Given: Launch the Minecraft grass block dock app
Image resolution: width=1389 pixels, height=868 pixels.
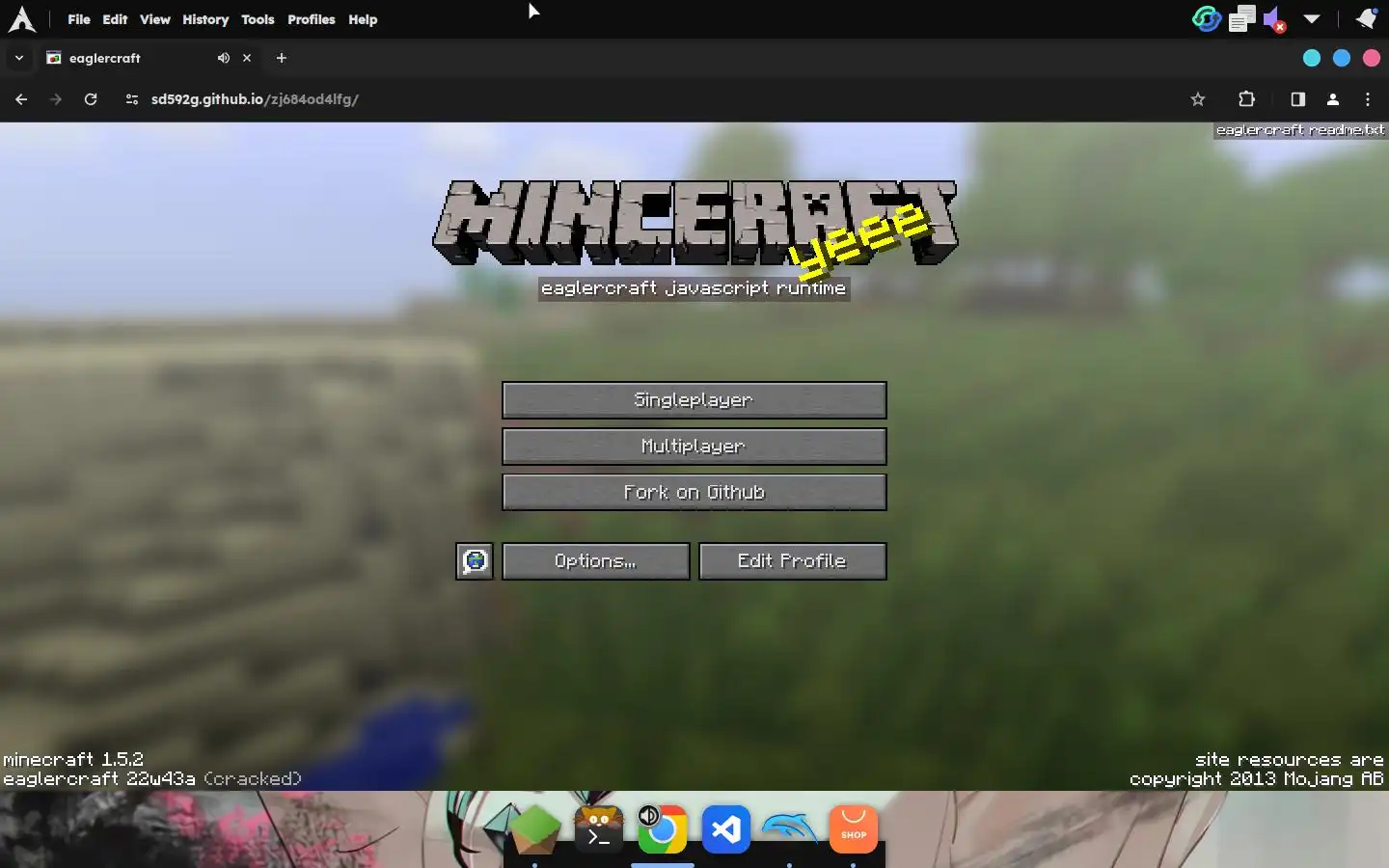Looking at the screenshot, I should 534,829.
